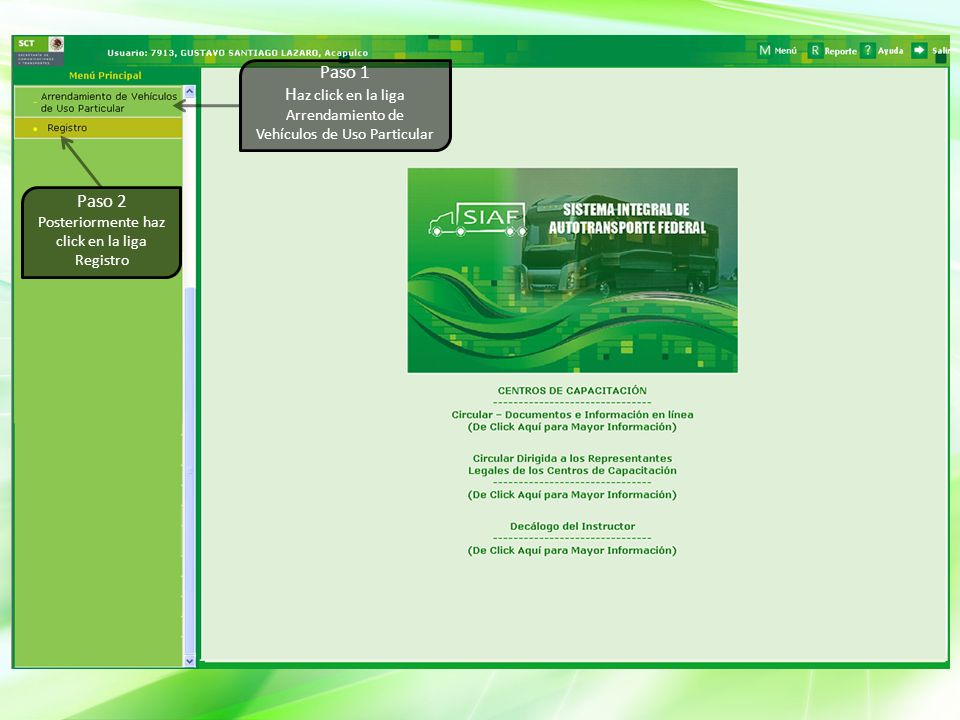The width and height of the screenshot is (960, 720).
Task: Click the Sistema Integral de Autotransporte banner image
Action: (x=572, y=270)
